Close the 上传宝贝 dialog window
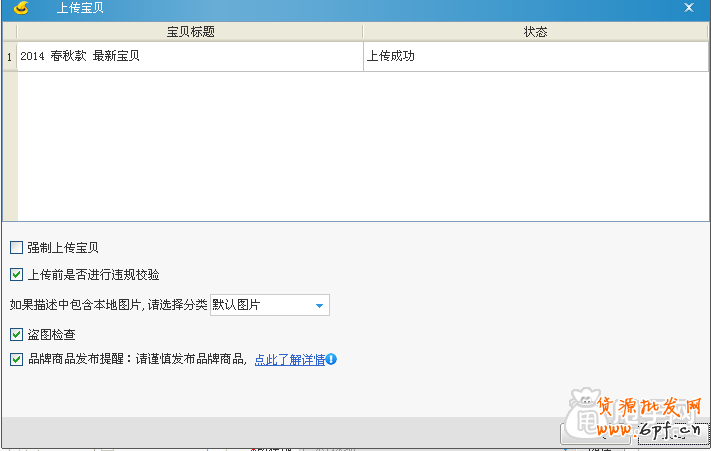711x451 pixels. click(x=688, y=8)
